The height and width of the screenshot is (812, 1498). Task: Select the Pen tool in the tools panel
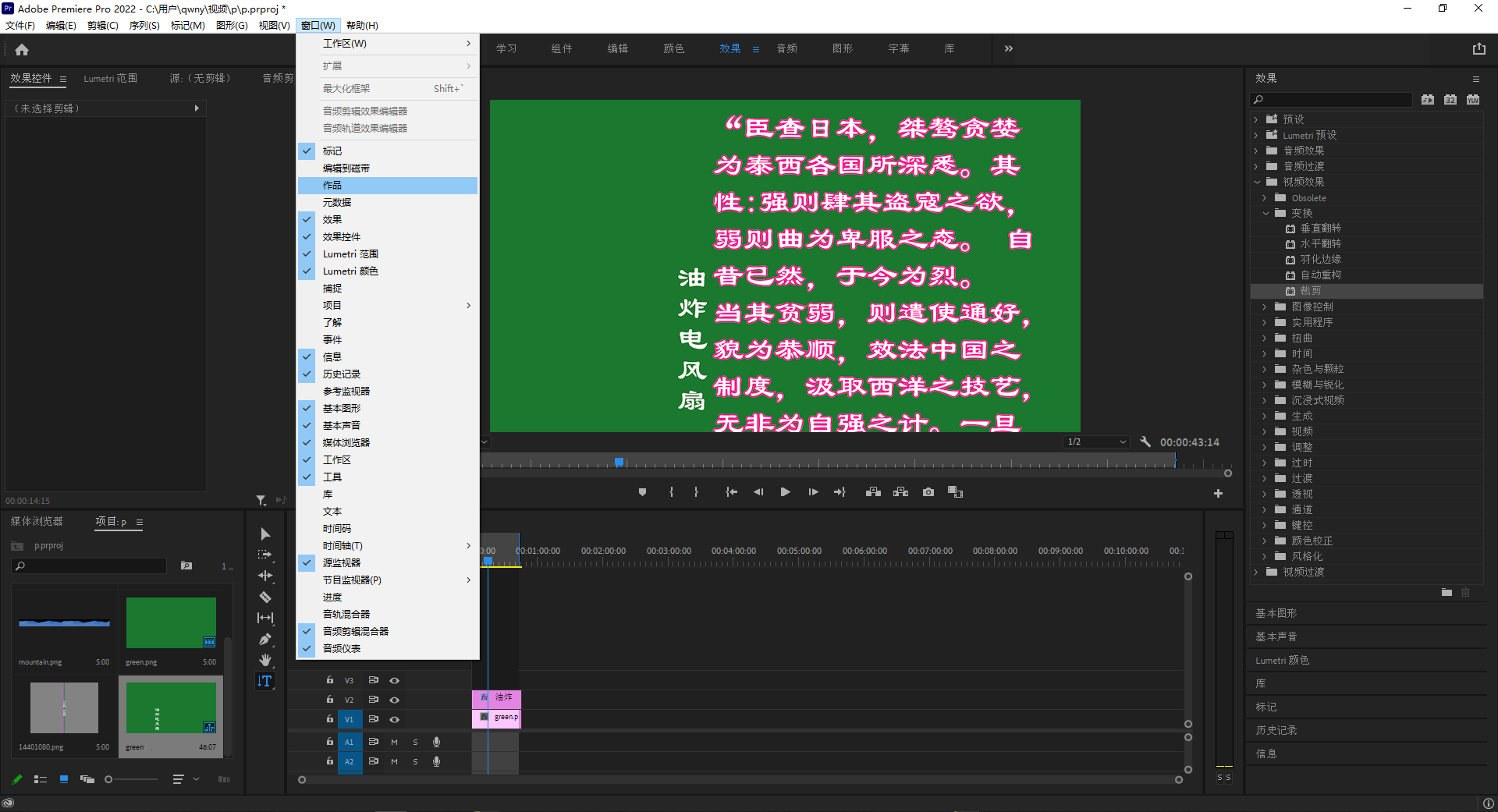[265, 640]
